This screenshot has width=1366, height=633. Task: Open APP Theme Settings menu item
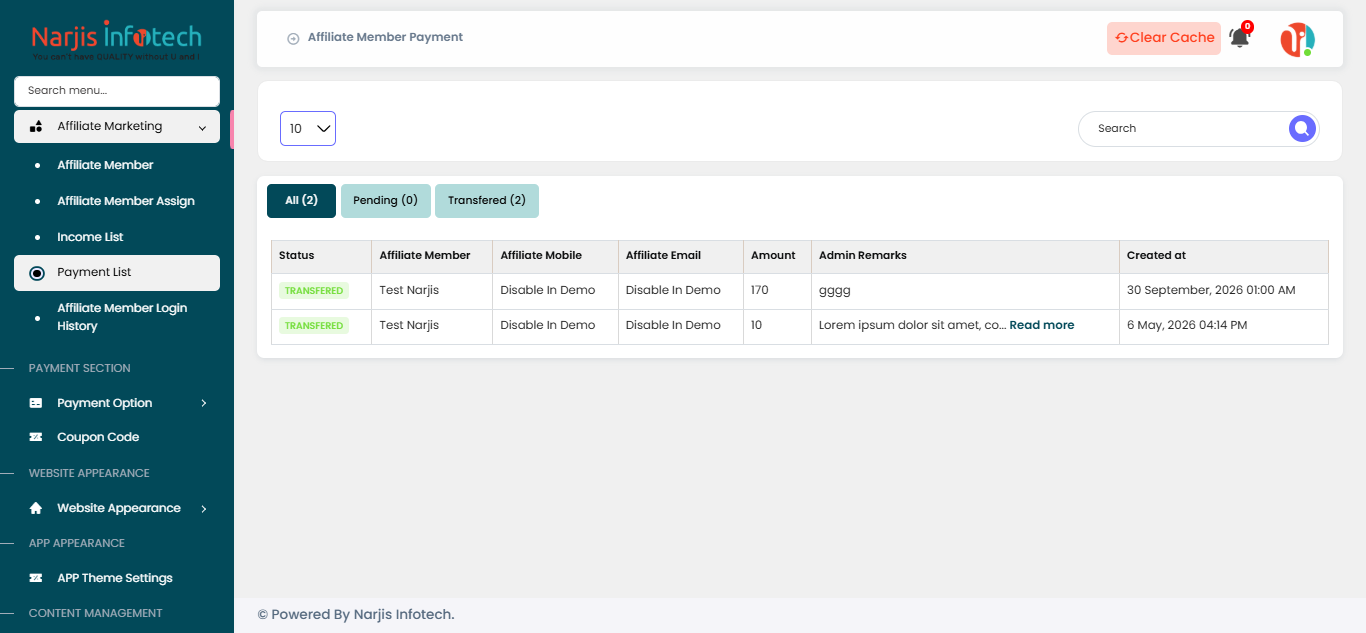[115, 578]
